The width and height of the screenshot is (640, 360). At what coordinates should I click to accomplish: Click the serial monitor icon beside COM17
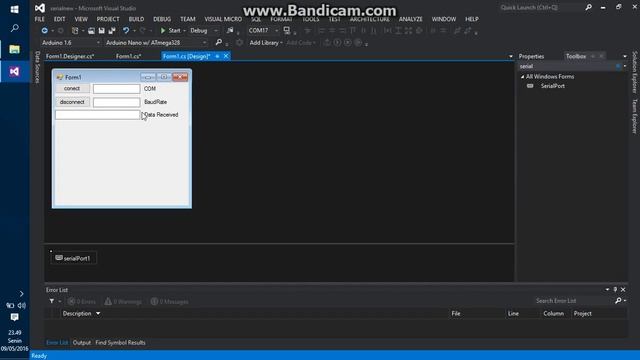coord(287,31)
